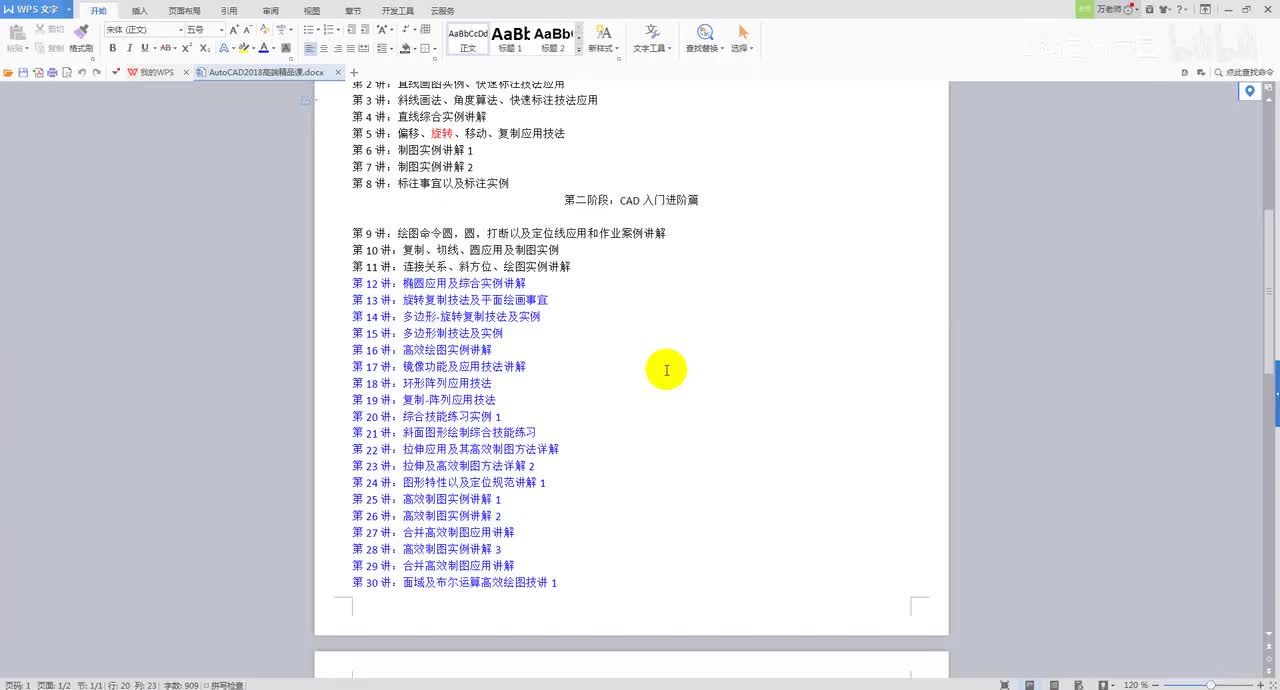Decrease font size with A- icon
The height and width of the screenshot is (690, 1280).
[249, 30]
